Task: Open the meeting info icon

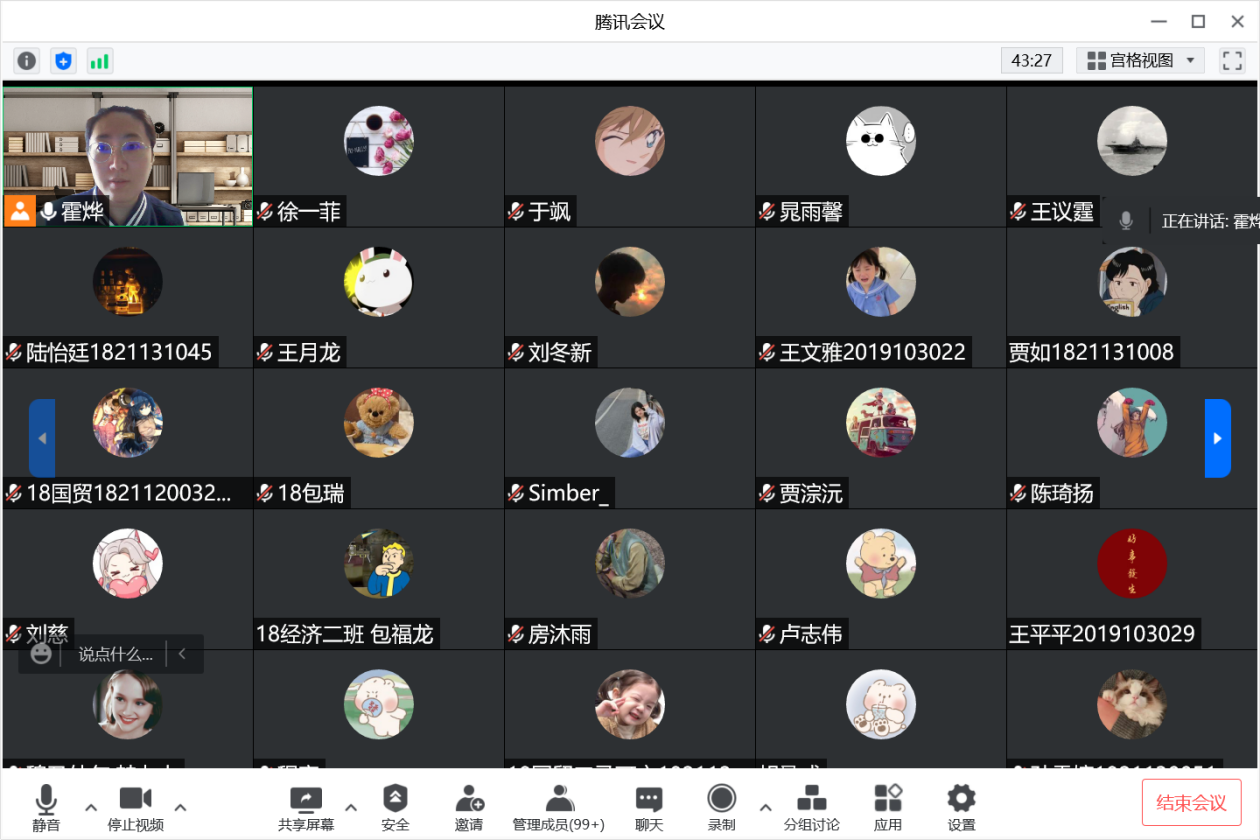Action: [x=27, y=61]
